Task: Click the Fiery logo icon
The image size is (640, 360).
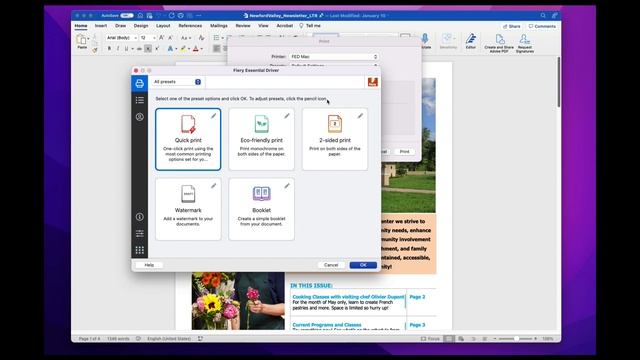Action: [372, 82]
